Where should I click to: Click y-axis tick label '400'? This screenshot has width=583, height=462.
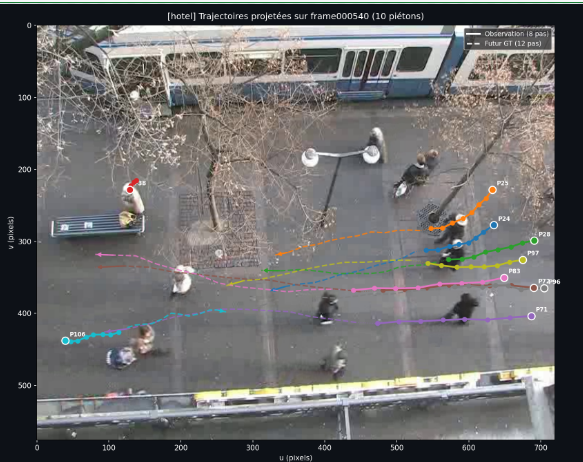[25, 313]
